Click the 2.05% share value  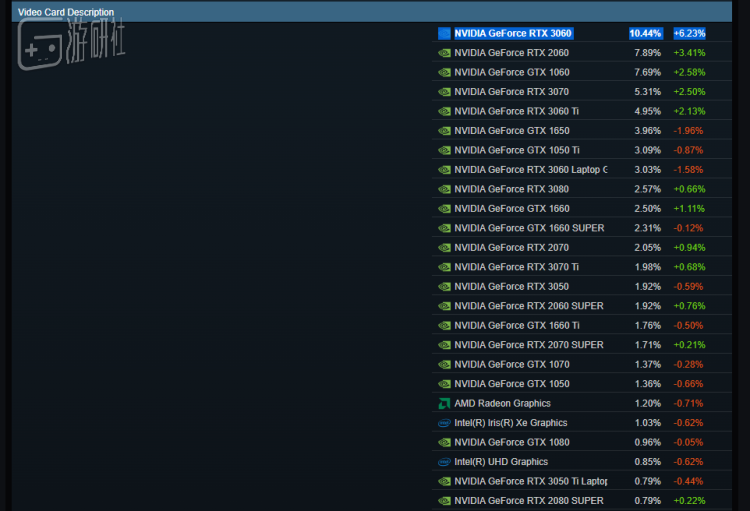click(648, 248)
